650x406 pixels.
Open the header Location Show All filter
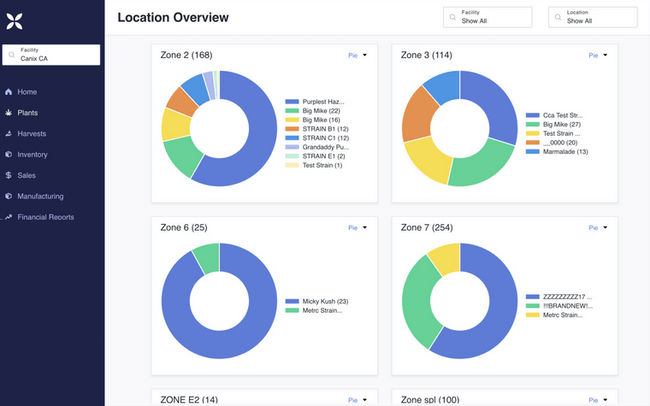(x=593, y=17)
